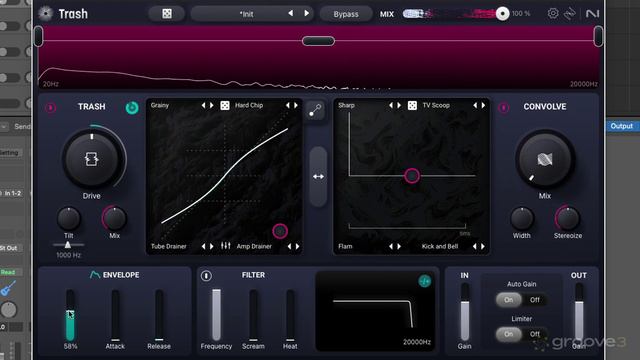Click the pink XY puck in Trash pad
The width and height of the screenshot is (640, 360).
[x=280, y=231]
